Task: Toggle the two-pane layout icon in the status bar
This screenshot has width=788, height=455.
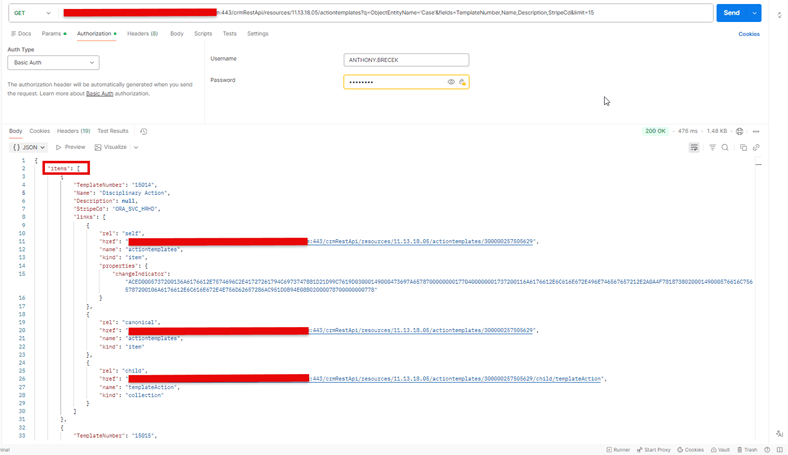Action: (779, 450)
